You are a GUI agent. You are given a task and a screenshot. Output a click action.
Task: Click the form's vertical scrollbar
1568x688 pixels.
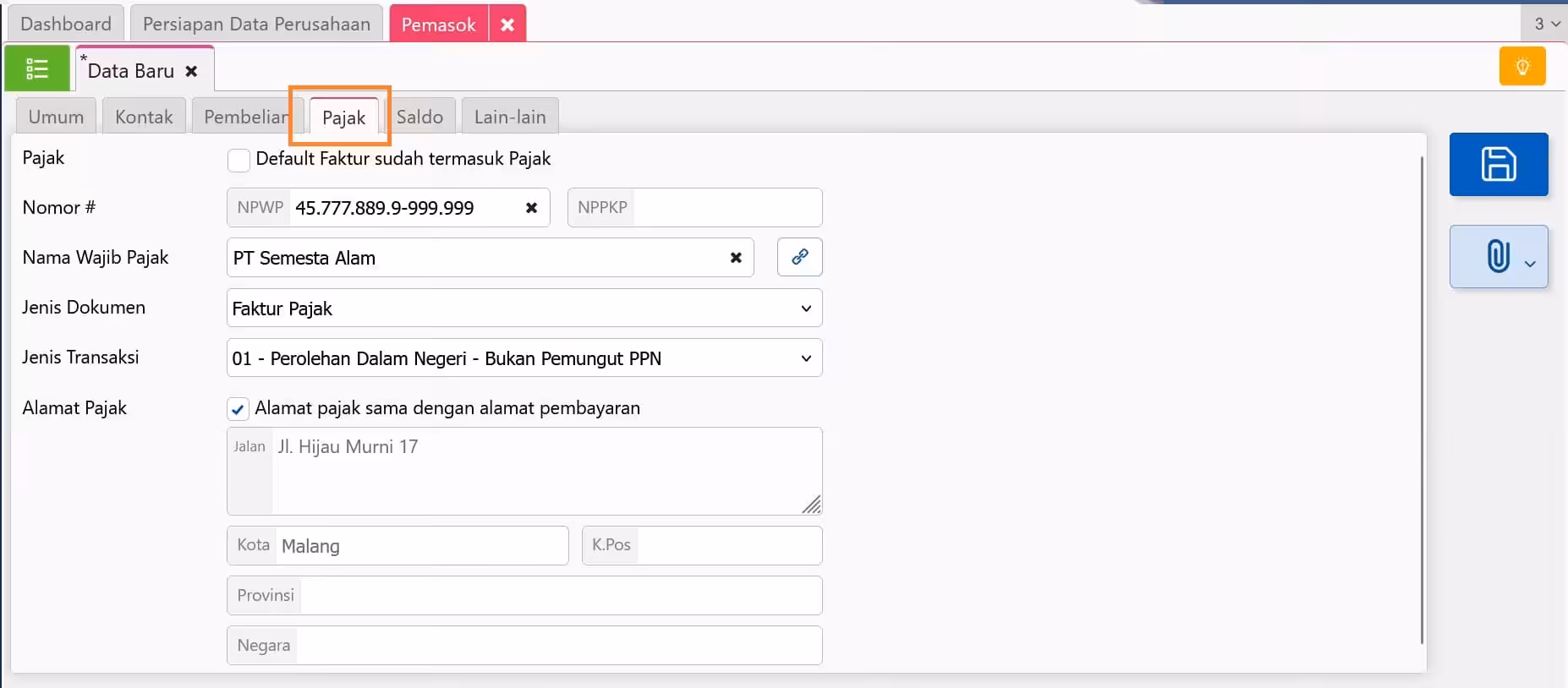pos(1422,399)
